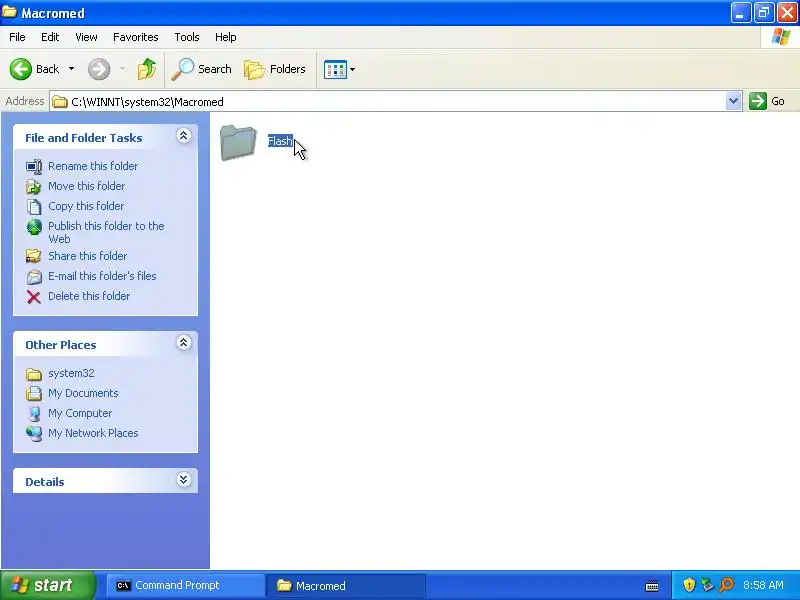Open My Network Places link

pos(93,433)
